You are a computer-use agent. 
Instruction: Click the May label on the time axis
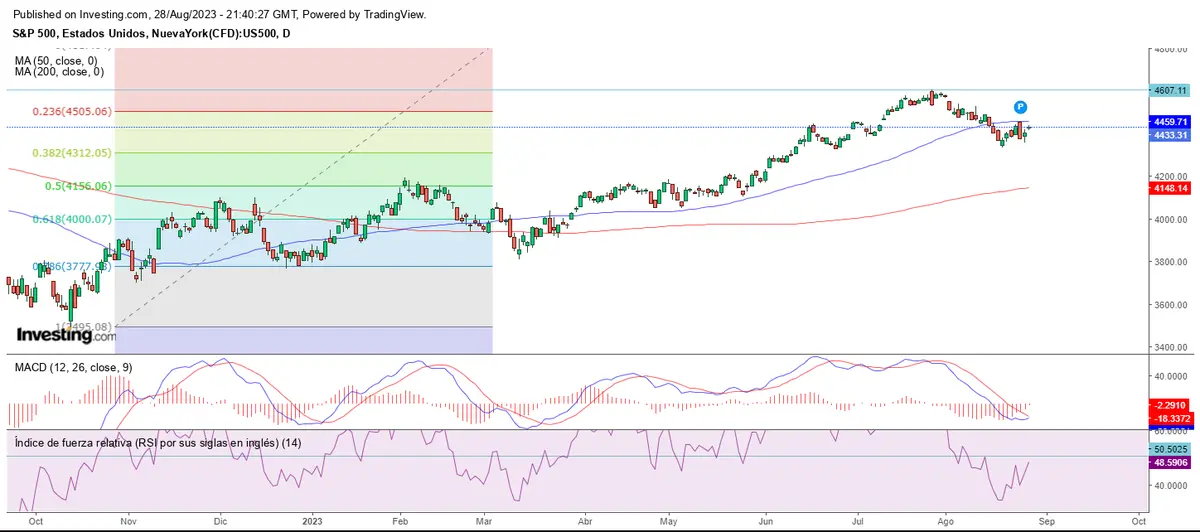tap(671, 522)
